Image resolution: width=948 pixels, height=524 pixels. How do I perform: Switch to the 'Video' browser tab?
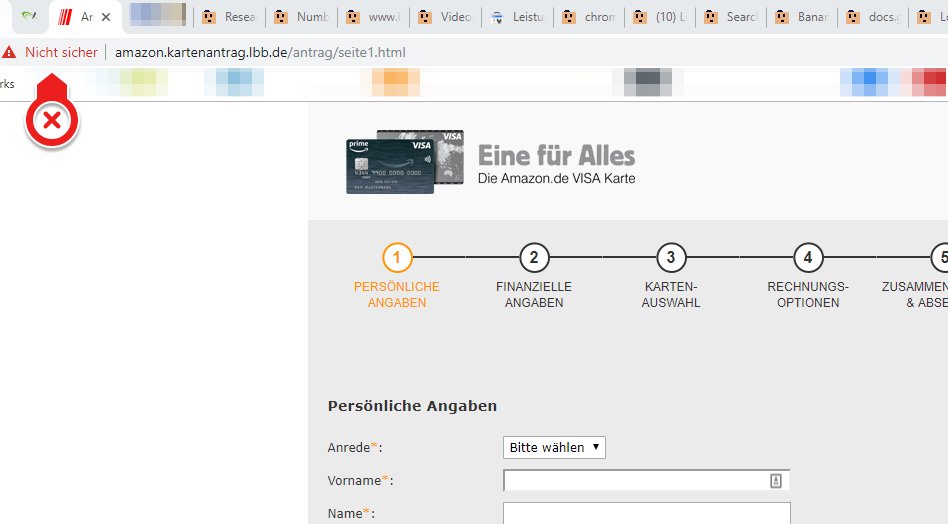(445, 17)
